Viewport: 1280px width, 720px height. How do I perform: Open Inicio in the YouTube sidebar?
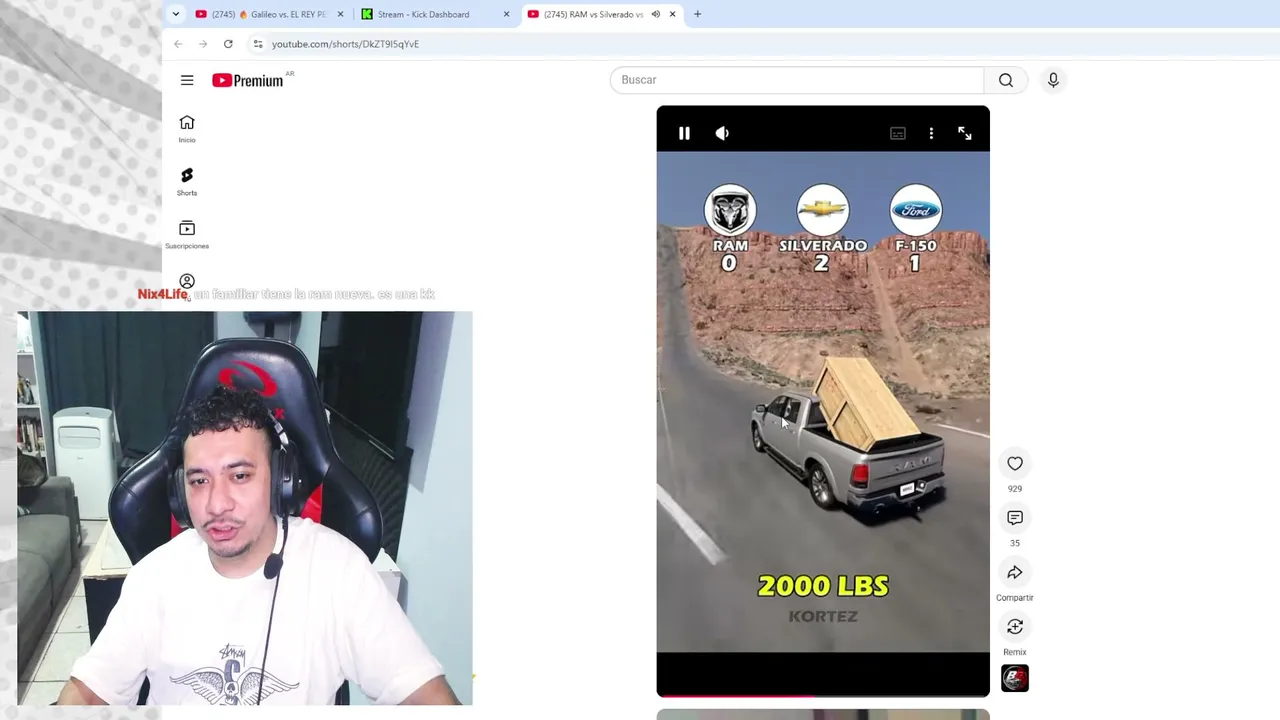187,128
